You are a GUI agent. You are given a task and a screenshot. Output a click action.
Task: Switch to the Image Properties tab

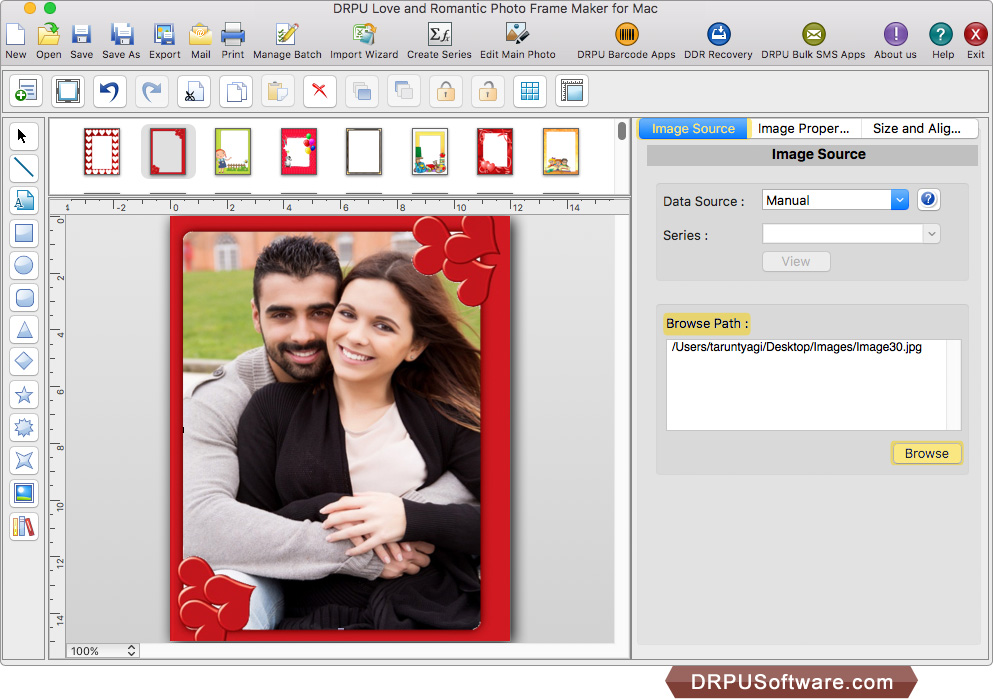tap(803, 128)
